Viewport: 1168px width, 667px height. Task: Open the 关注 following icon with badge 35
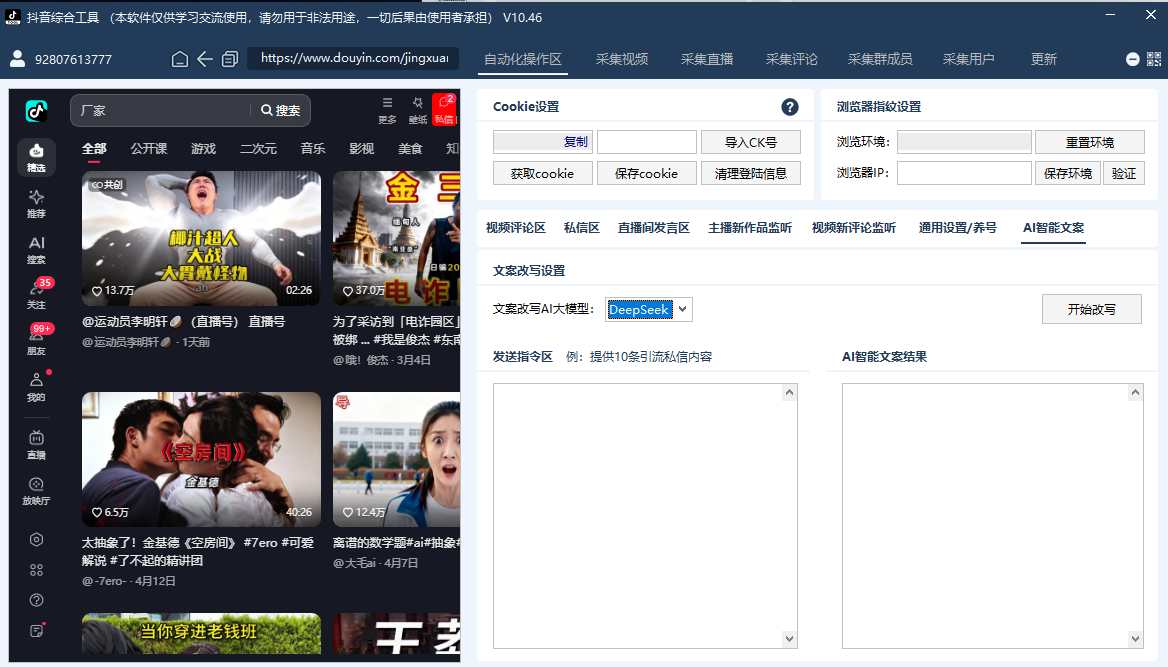36,294
